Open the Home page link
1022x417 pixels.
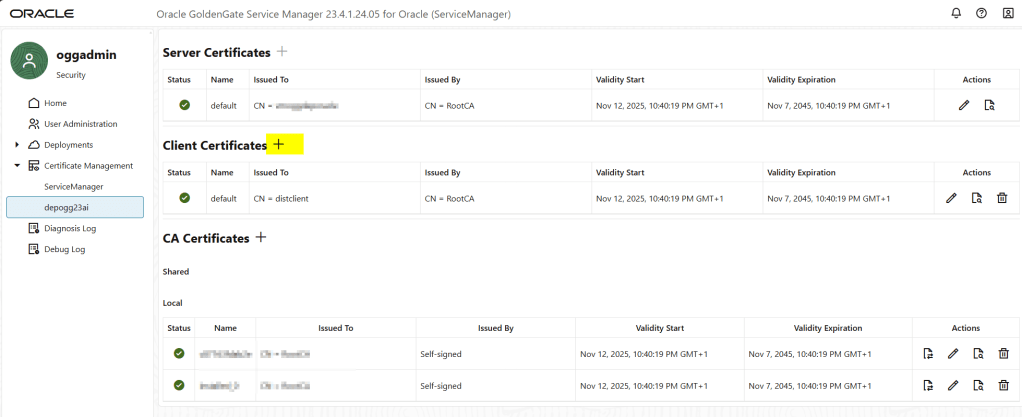tap(55, 103)
